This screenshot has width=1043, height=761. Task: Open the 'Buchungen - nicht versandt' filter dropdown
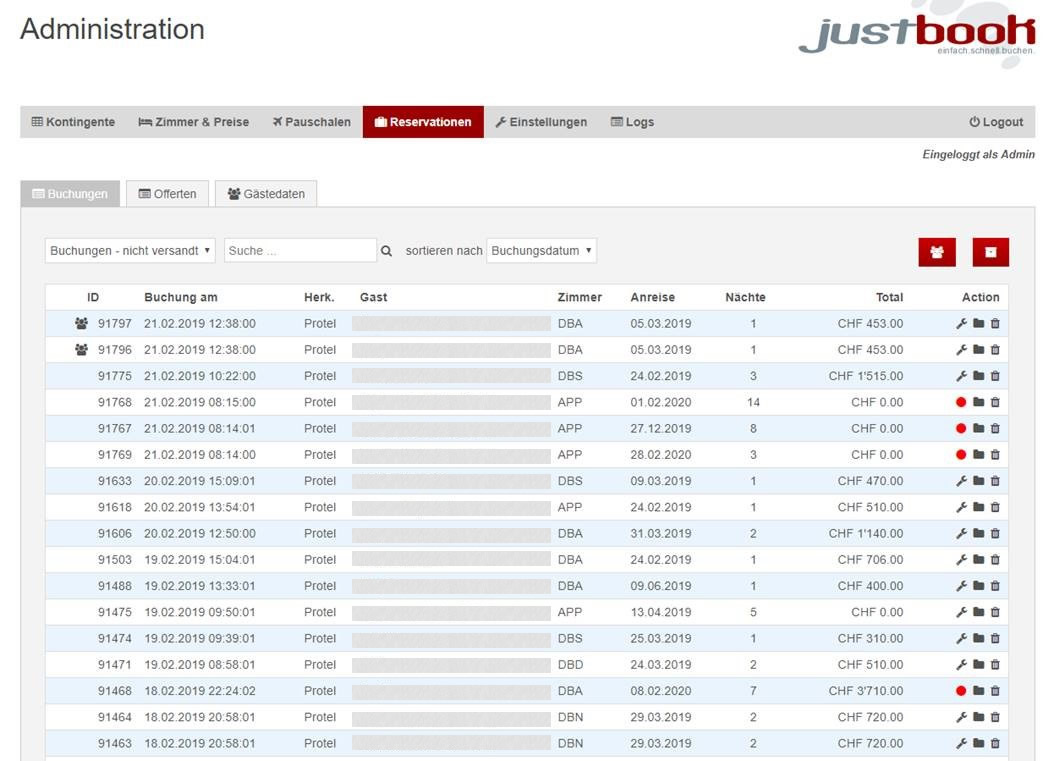point(130,251)
